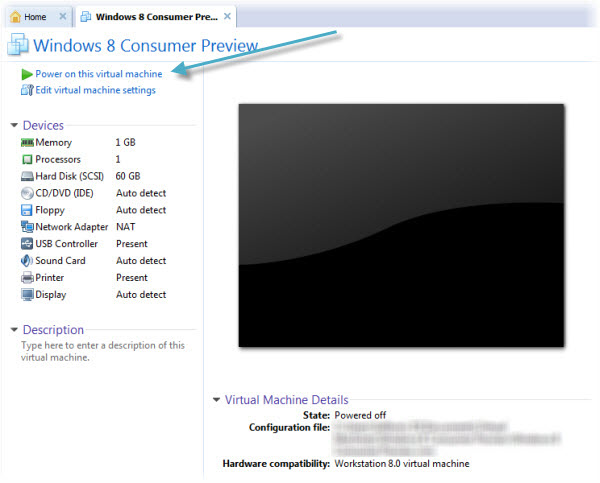Select the Processors device icon
This screenshot has height=483, width=600.
27,160
